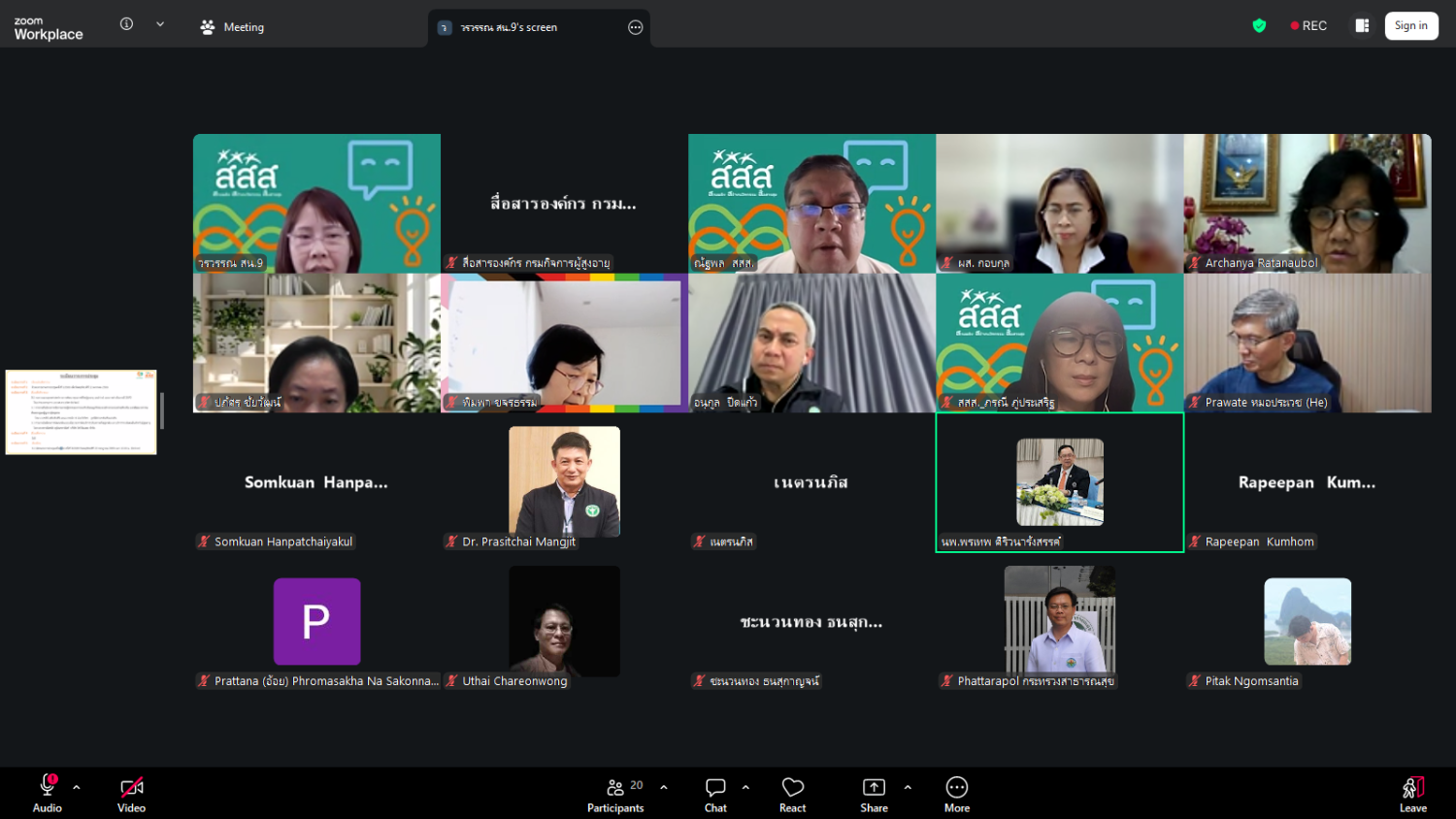Image resolution: width=1456 pixels, height=819 pixels.
Task: Open the Participants panel
Action: pyautogui.click(x=615, y=792)
